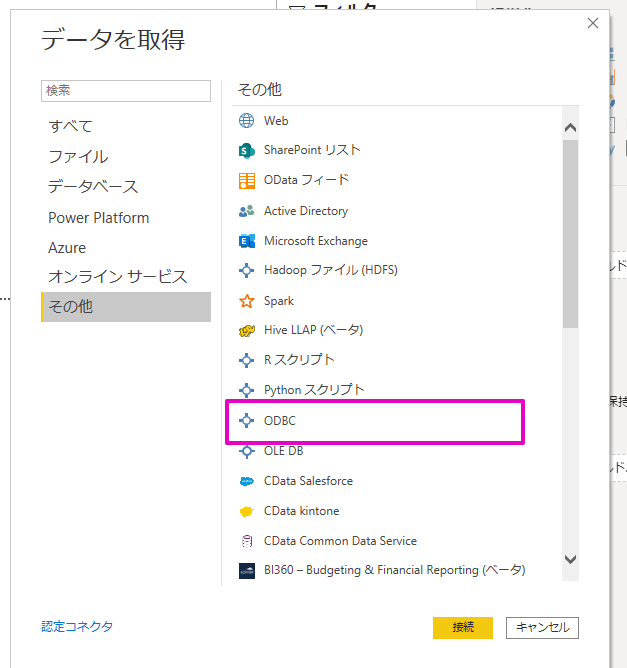Image resolution: width=627 pixels, height=668 pixels.
Task: Select OData フィード entry text
Action: (x=307, y=180)
